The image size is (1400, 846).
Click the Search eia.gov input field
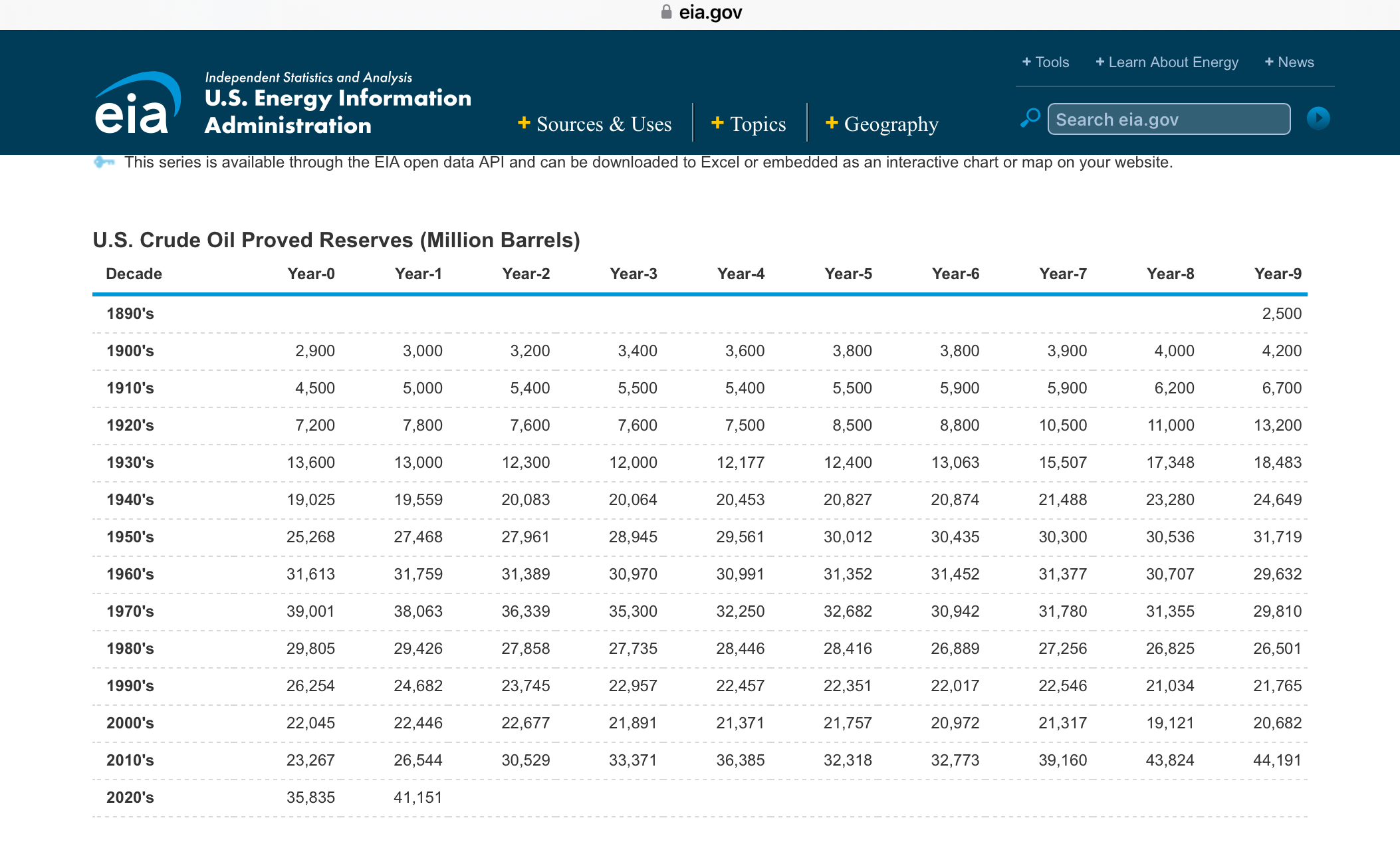1169,119
